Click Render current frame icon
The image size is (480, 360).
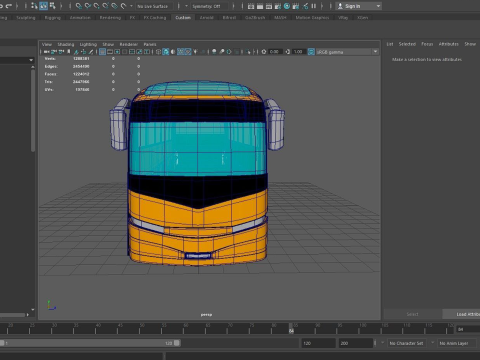point(260,6)
